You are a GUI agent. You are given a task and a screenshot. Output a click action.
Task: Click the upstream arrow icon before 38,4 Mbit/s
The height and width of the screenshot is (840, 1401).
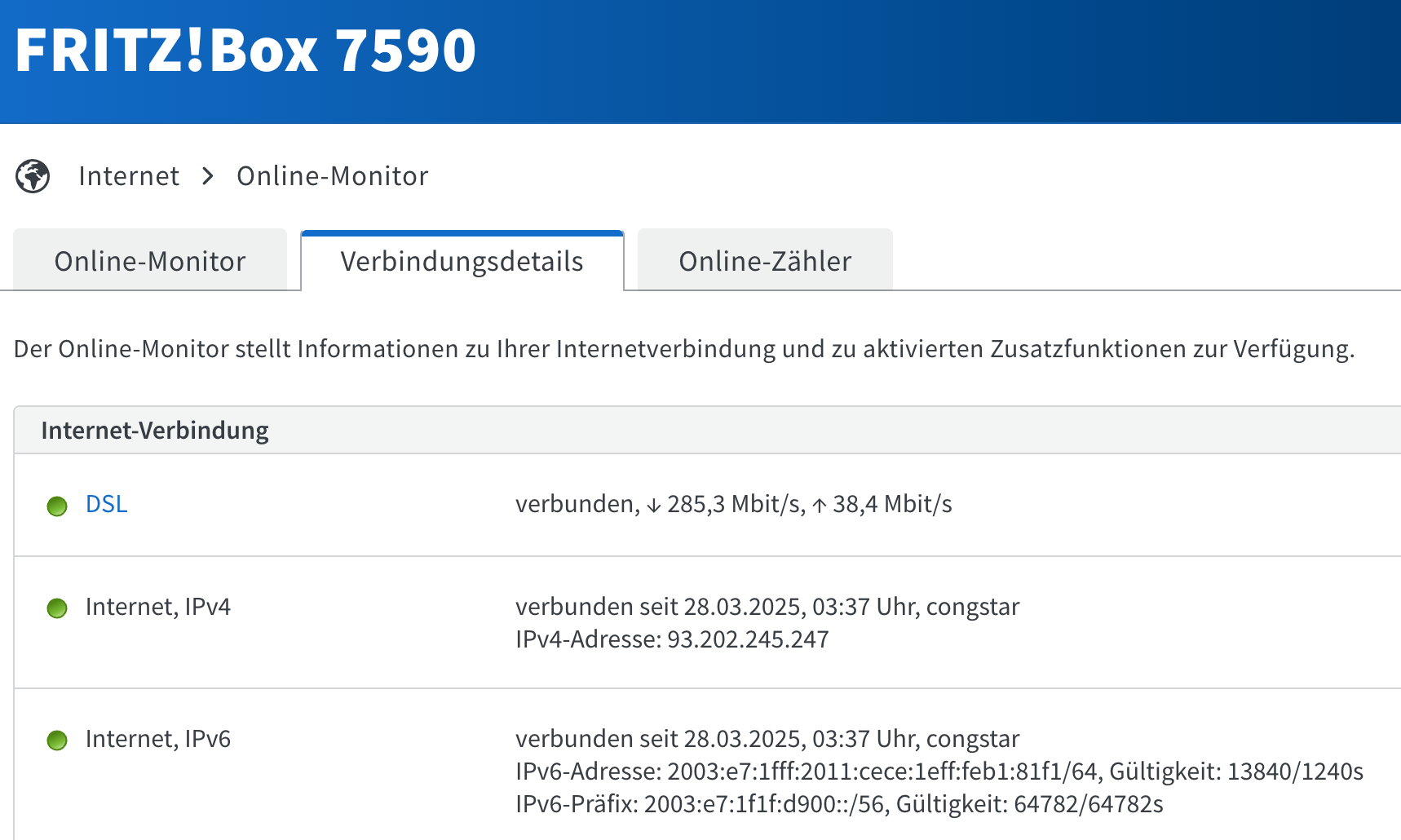[820, 506]
